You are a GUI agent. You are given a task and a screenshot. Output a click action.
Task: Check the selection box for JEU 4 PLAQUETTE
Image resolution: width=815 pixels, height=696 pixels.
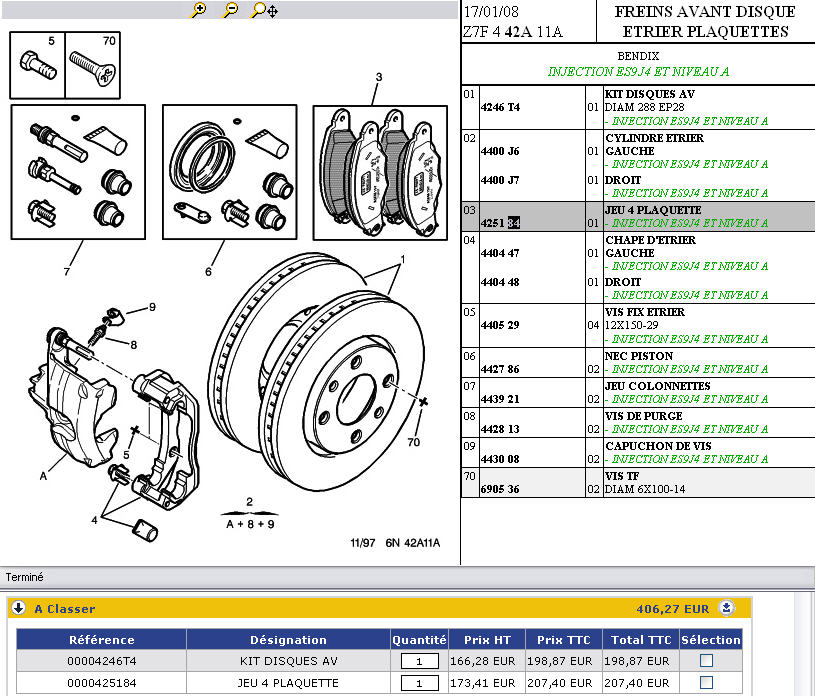tap(706, 683)
